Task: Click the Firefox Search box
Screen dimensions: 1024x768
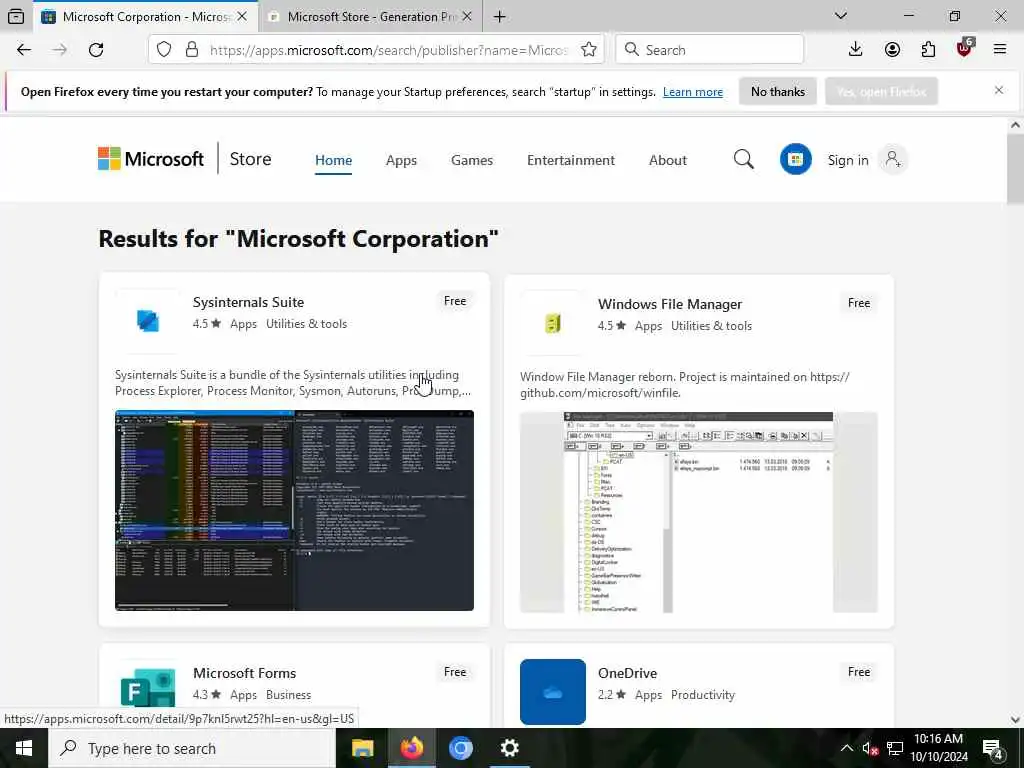Action: 709,50
